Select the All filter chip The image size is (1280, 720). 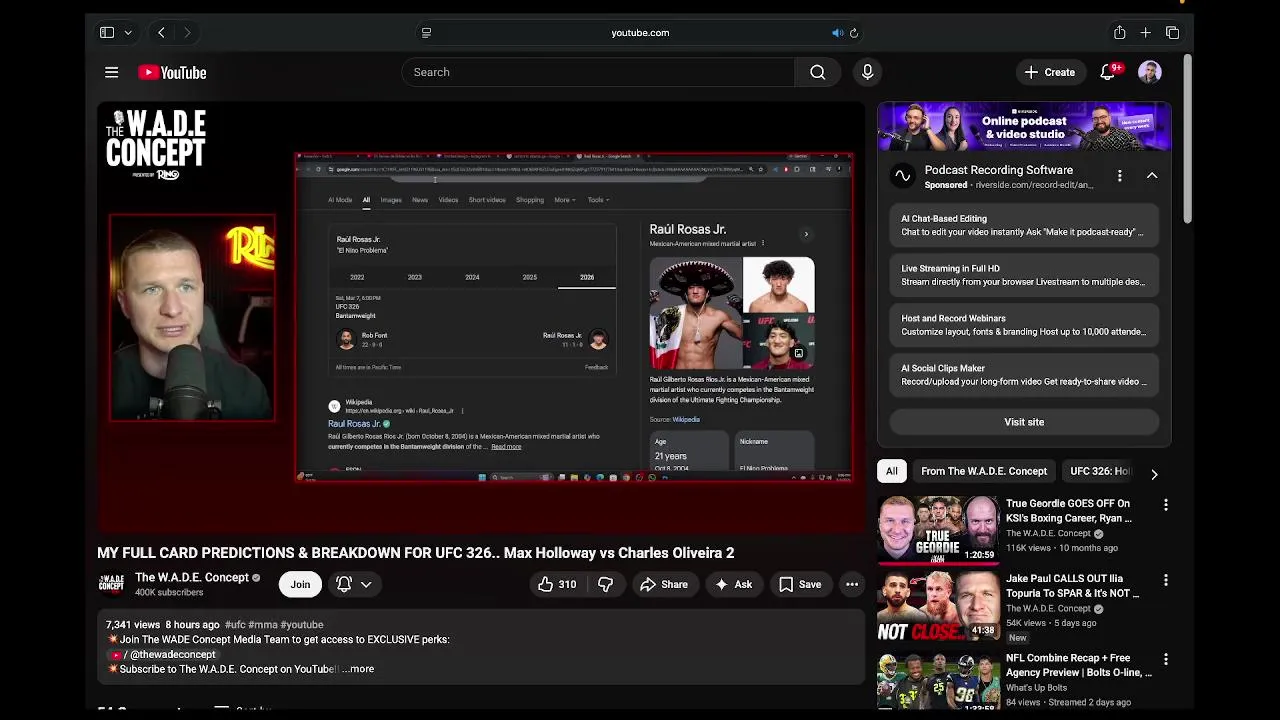point(891,471)
